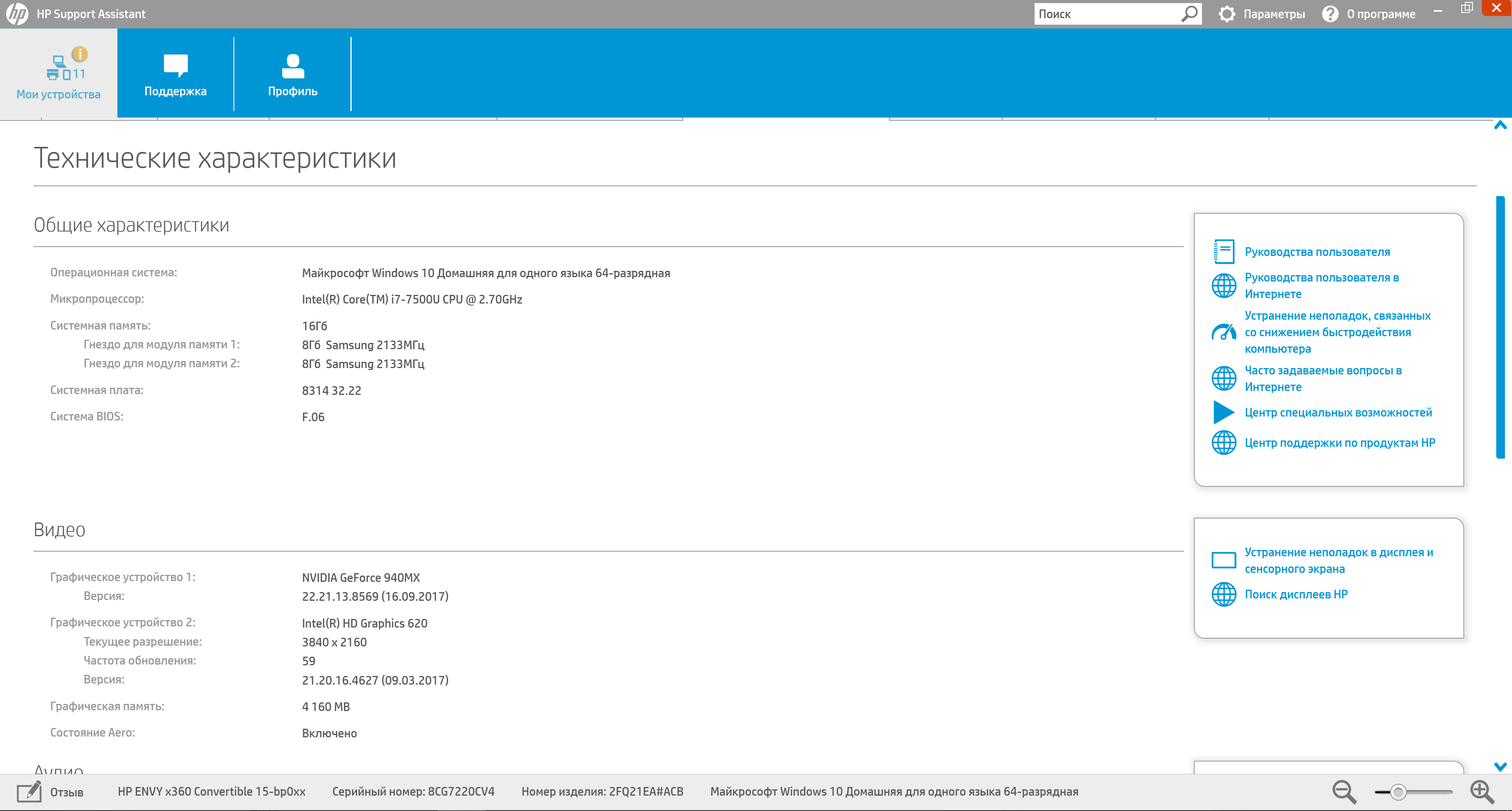Click the search magnifier icon
1512x811 pixels.
click(x=1189, y=13)
